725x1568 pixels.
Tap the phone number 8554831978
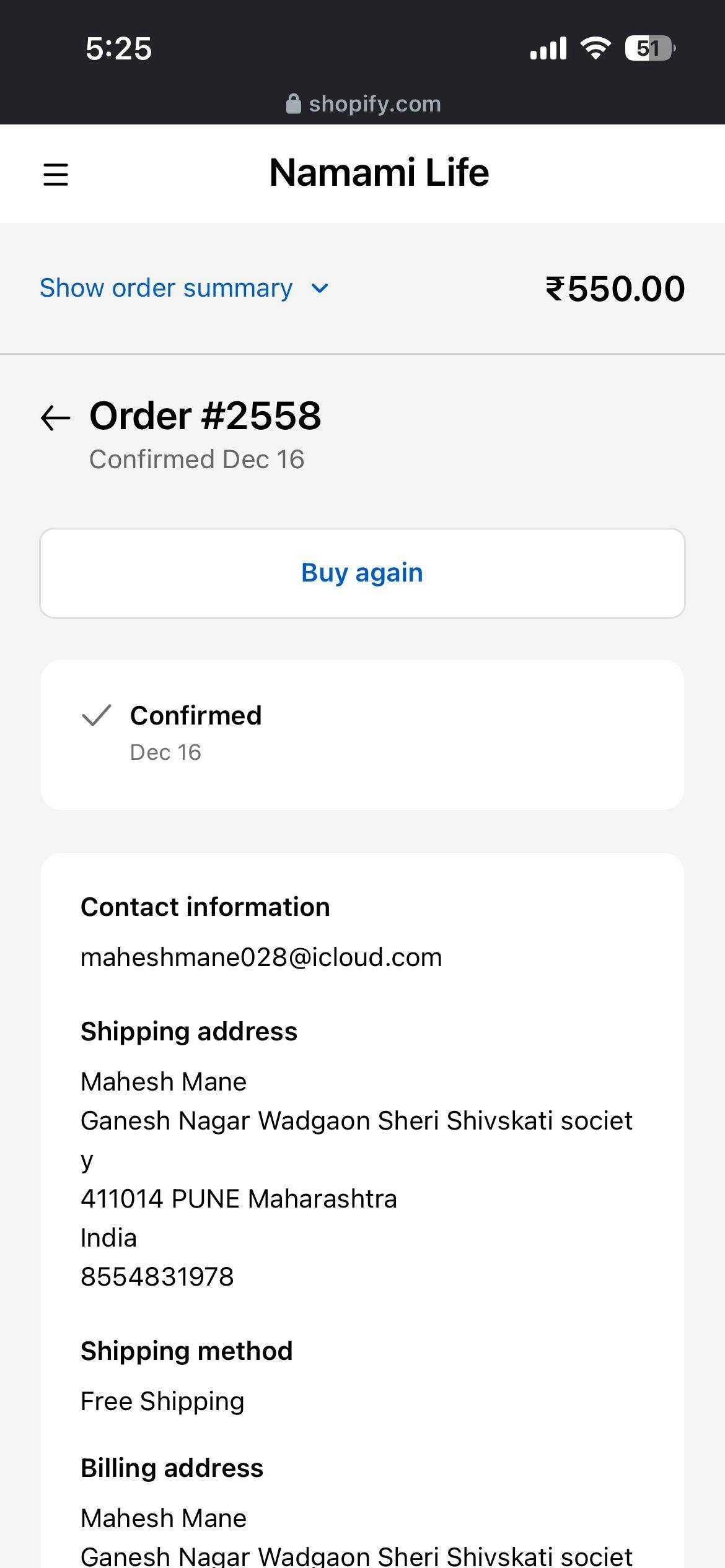[x=157, y=1277]
